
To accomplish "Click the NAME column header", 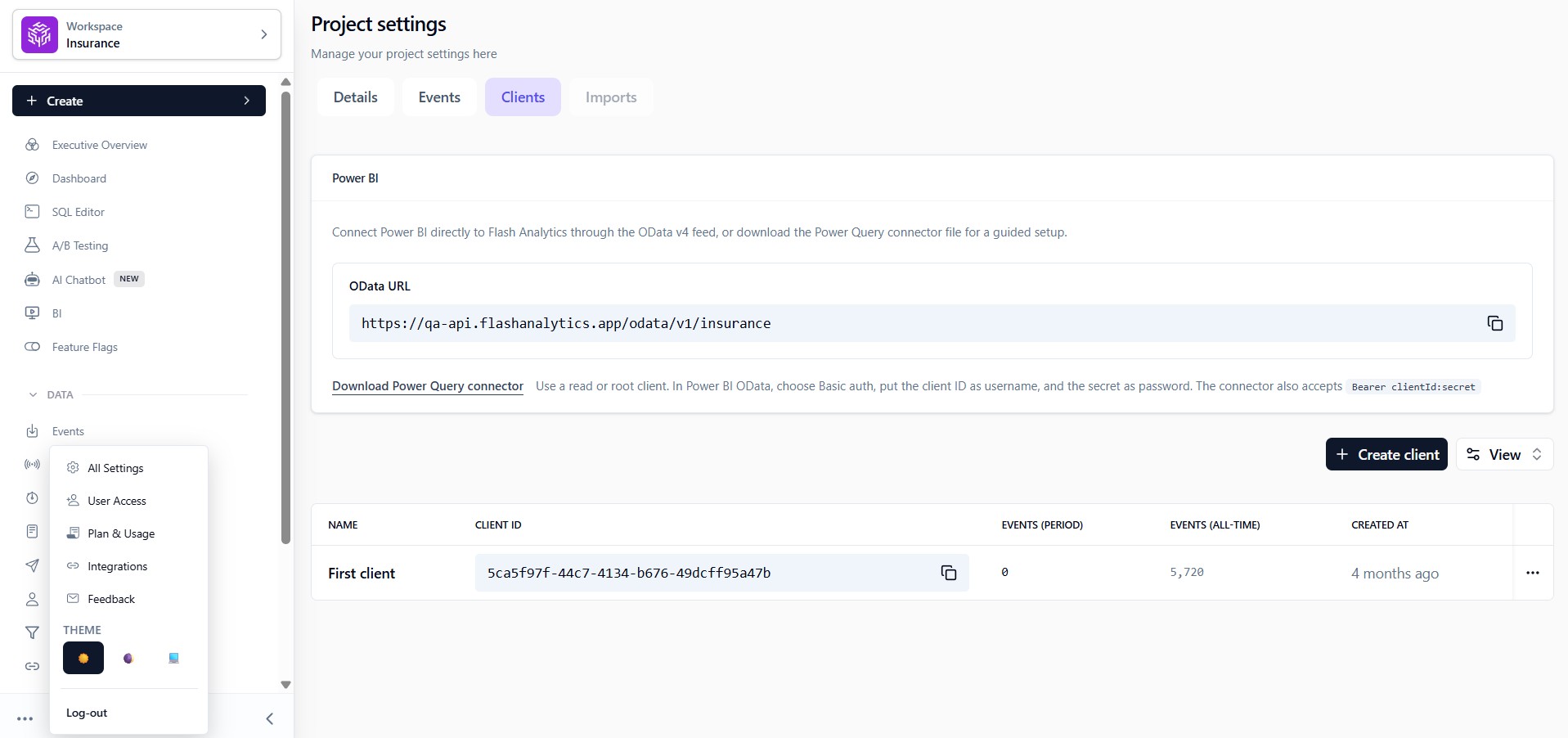I will point(343,525).
